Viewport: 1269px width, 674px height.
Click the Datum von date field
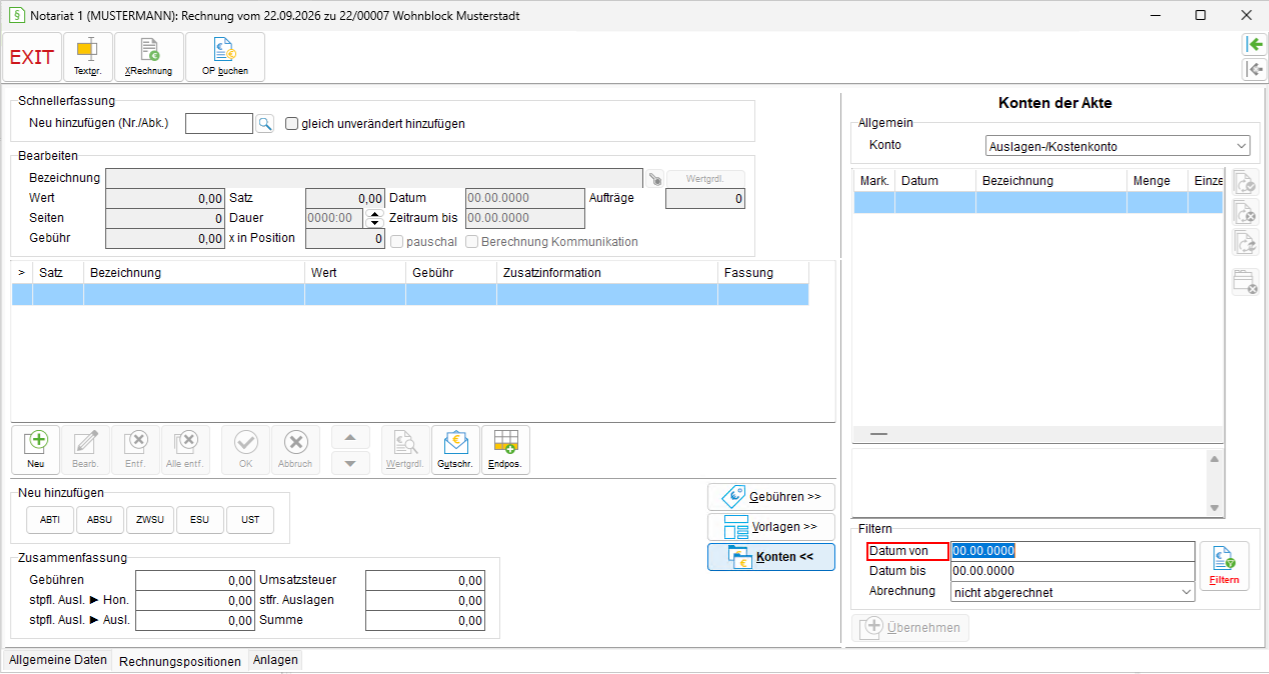click(1073, 551)
